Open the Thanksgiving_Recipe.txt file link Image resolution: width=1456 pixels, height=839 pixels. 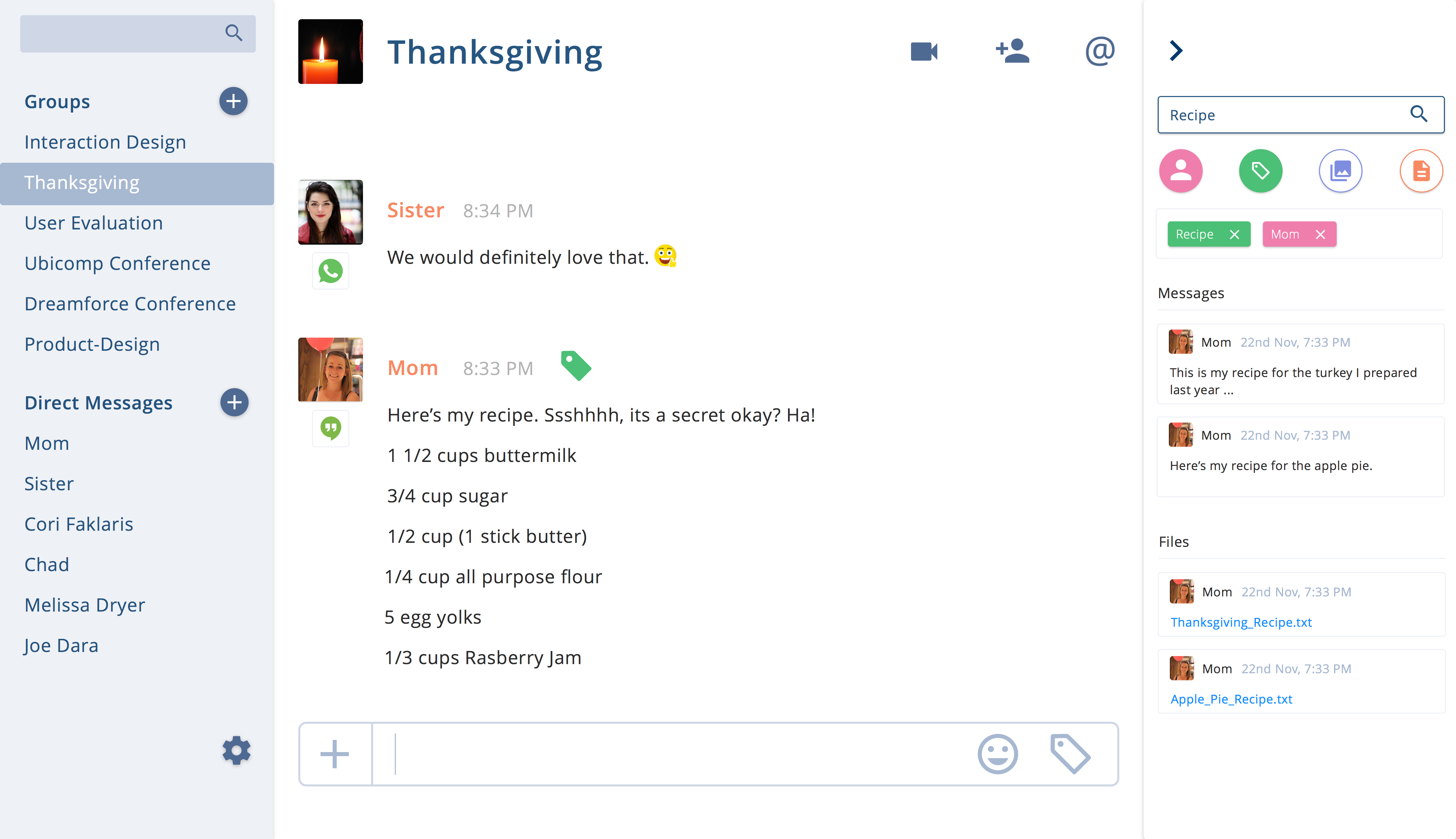coord(1241,622)
